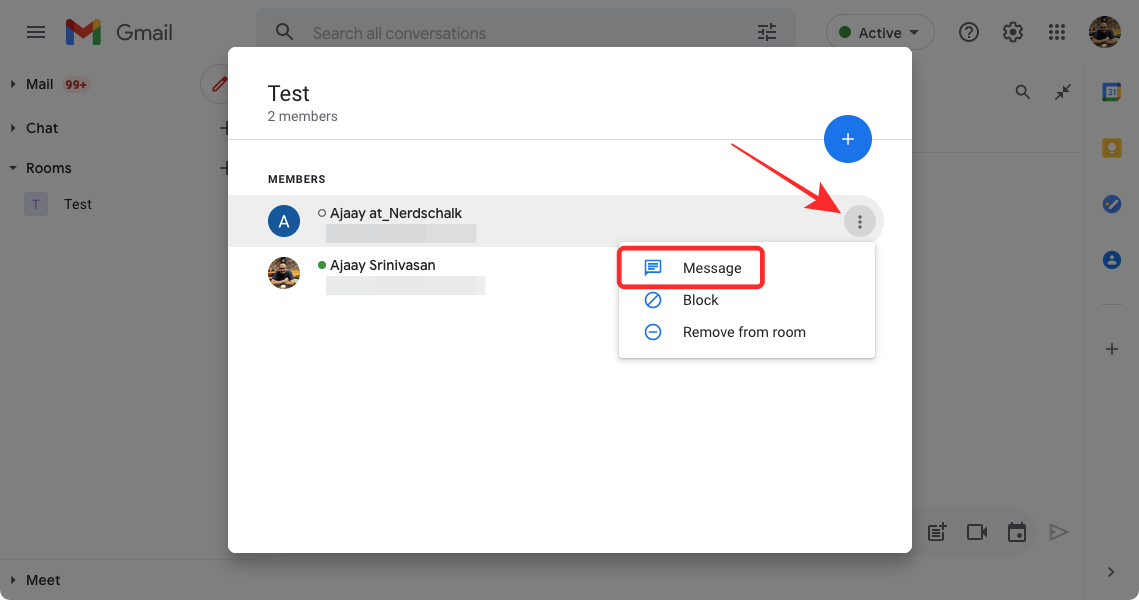Open the main menu hamburger icon
The height and width of the screenshot is (600, 1139).
point(36,32)
